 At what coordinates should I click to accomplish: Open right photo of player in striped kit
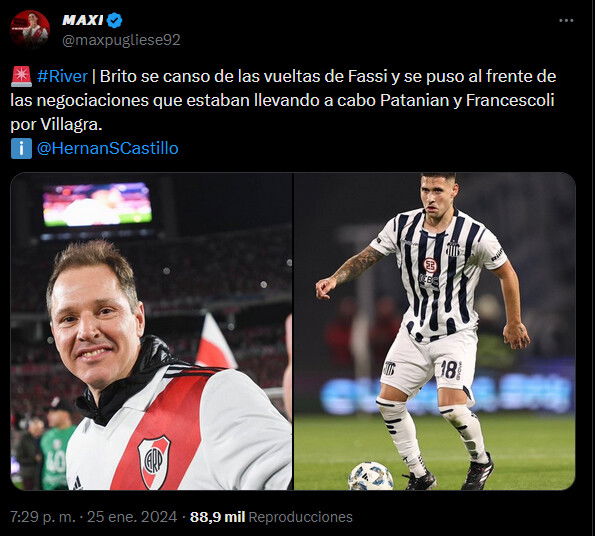point(435,331)
